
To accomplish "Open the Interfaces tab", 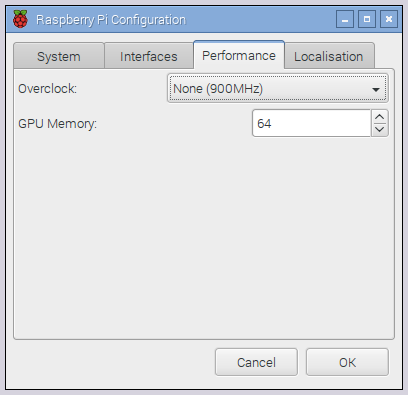I will [x=149, y=56].
